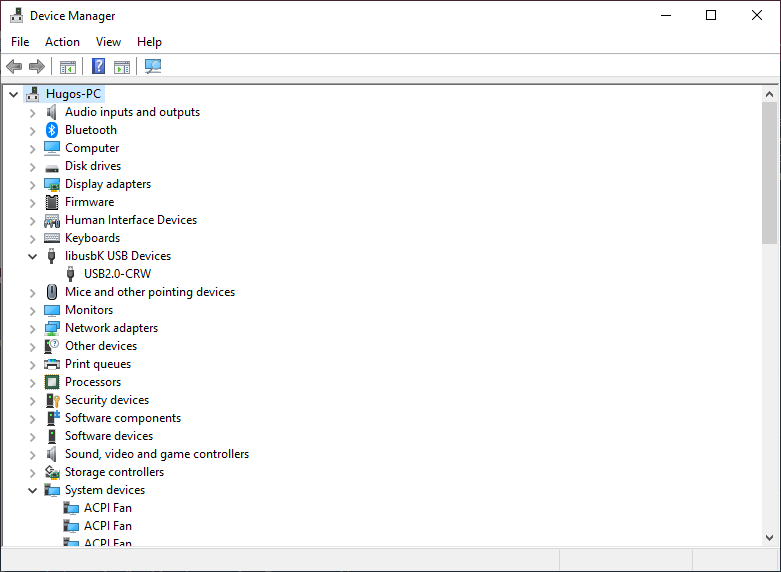Image resolution: width=781 pixels, height=572 pixels.
Task: Click the Display adapters icon
Action: pyautogui.click(x=52, y=184)
